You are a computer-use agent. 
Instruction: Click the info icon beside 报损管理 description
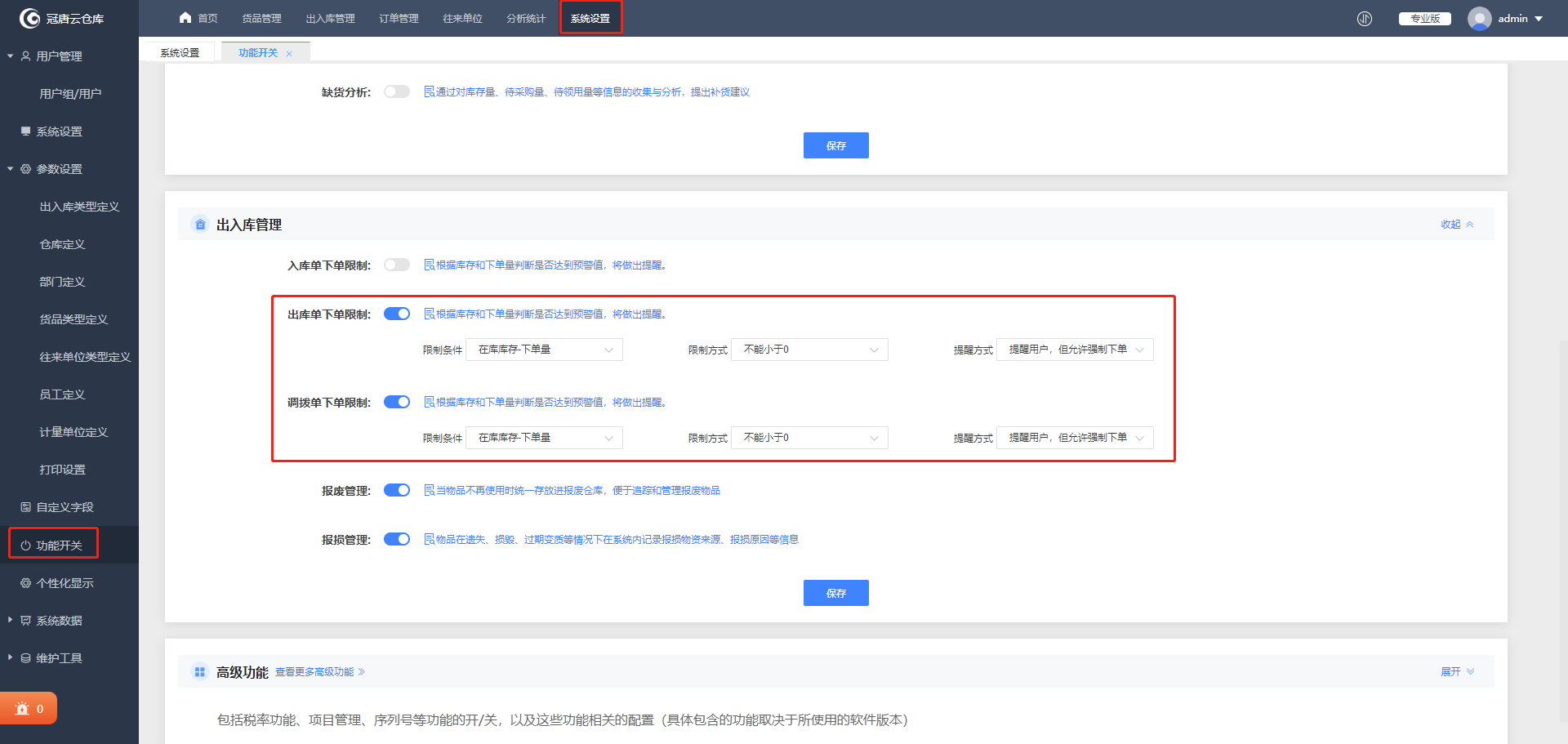429,540
